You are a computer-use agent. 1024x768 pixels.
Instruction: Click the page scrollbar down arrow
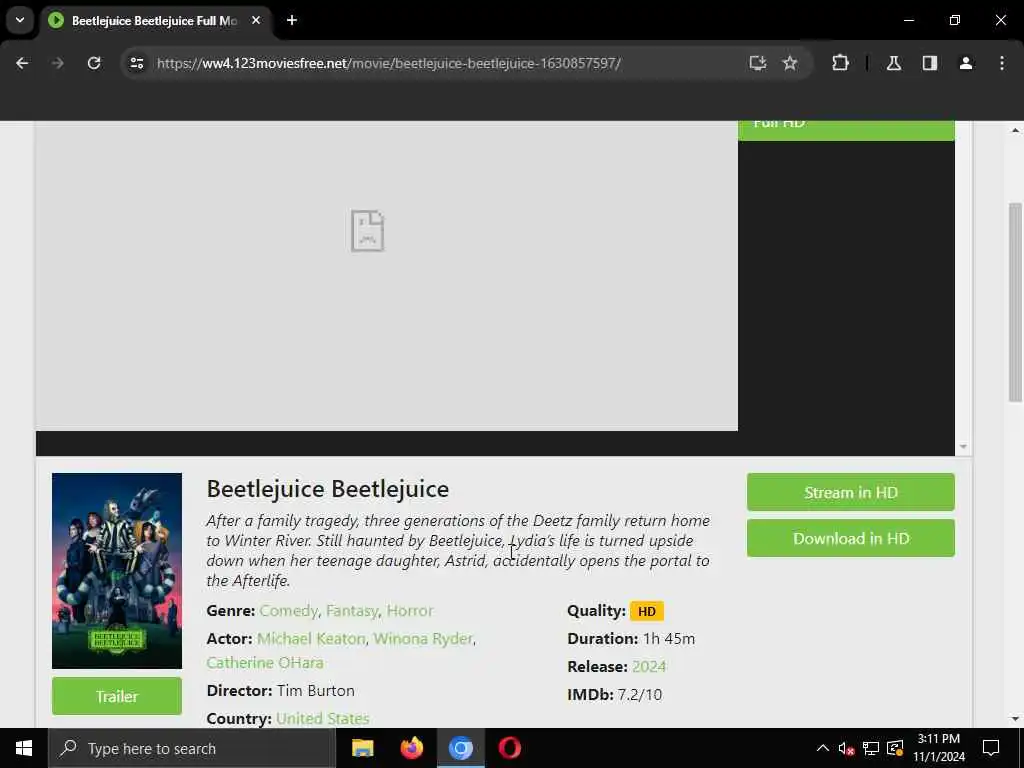[x=1015, y=718]
